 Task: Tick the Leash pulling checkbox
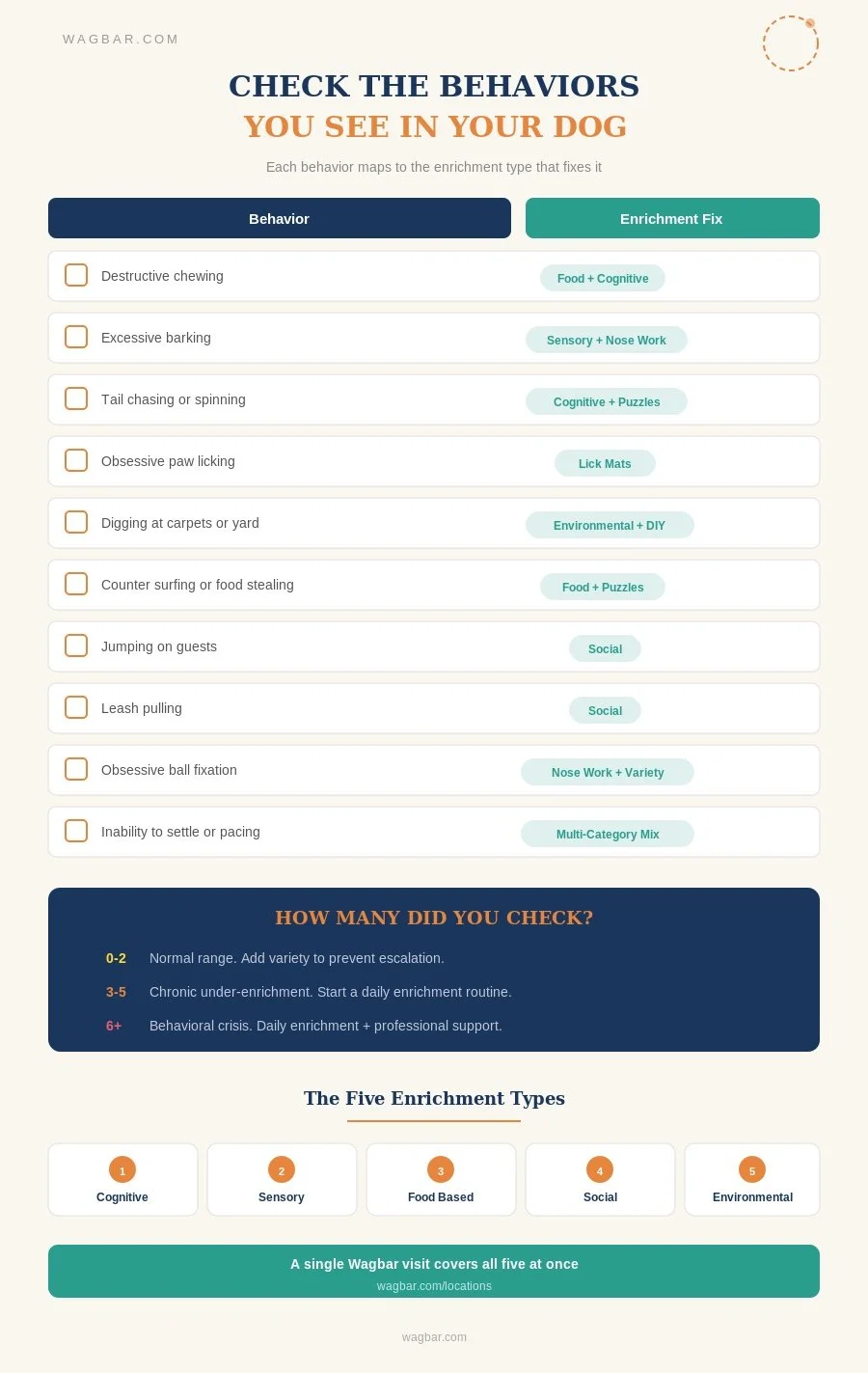(76, 707)
